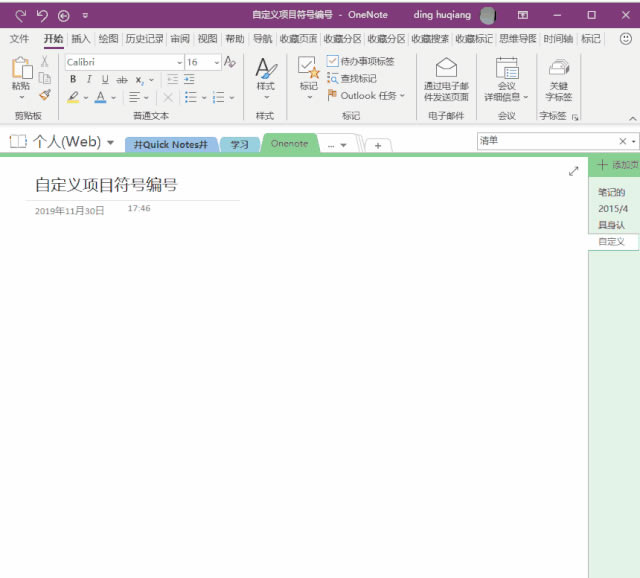Screen dimensions: 640x578
Task: Click the Copy icon in clipboard group
Action: [44, 78]
